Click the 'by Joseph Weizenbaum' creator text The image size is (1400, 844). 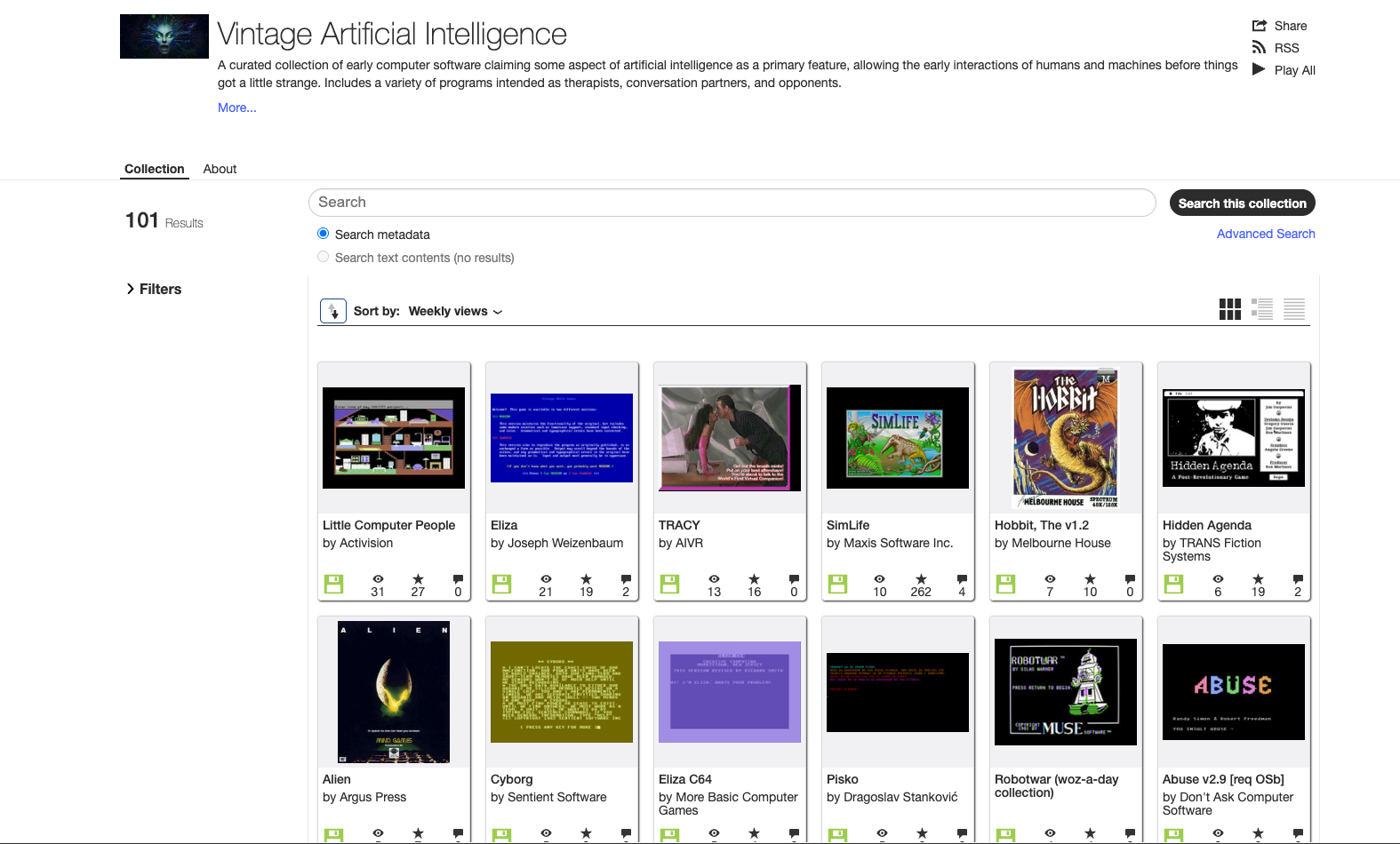(557, 543)
